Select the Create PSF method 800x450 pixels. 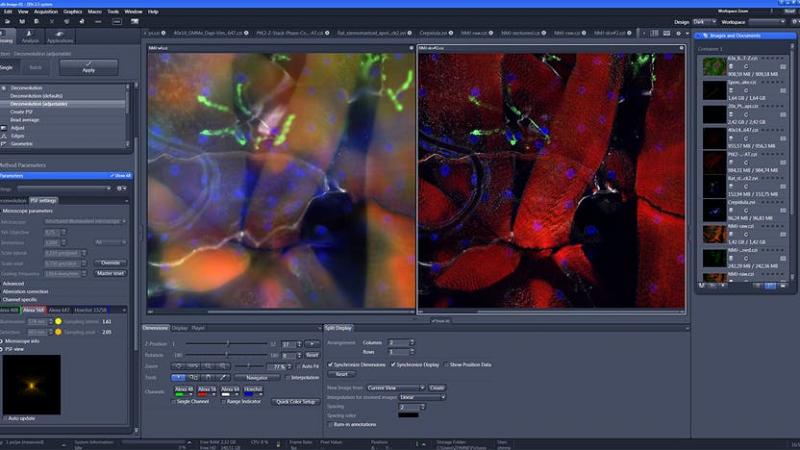21,112
